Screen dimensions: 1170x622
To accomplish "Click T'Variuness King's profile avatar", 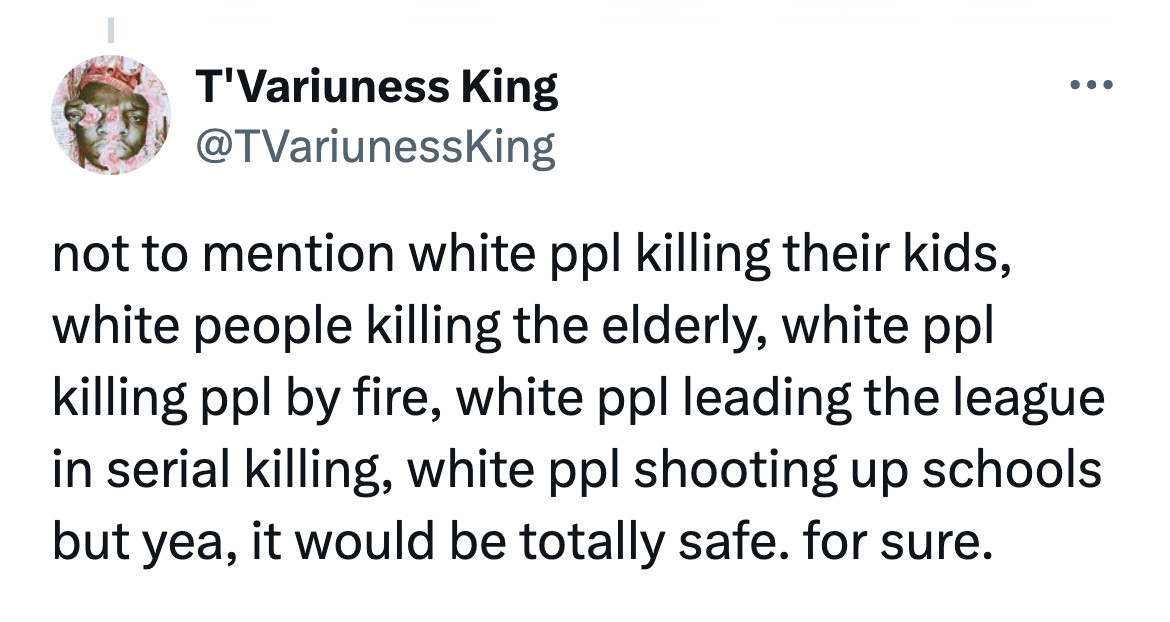I will [112, 115].
